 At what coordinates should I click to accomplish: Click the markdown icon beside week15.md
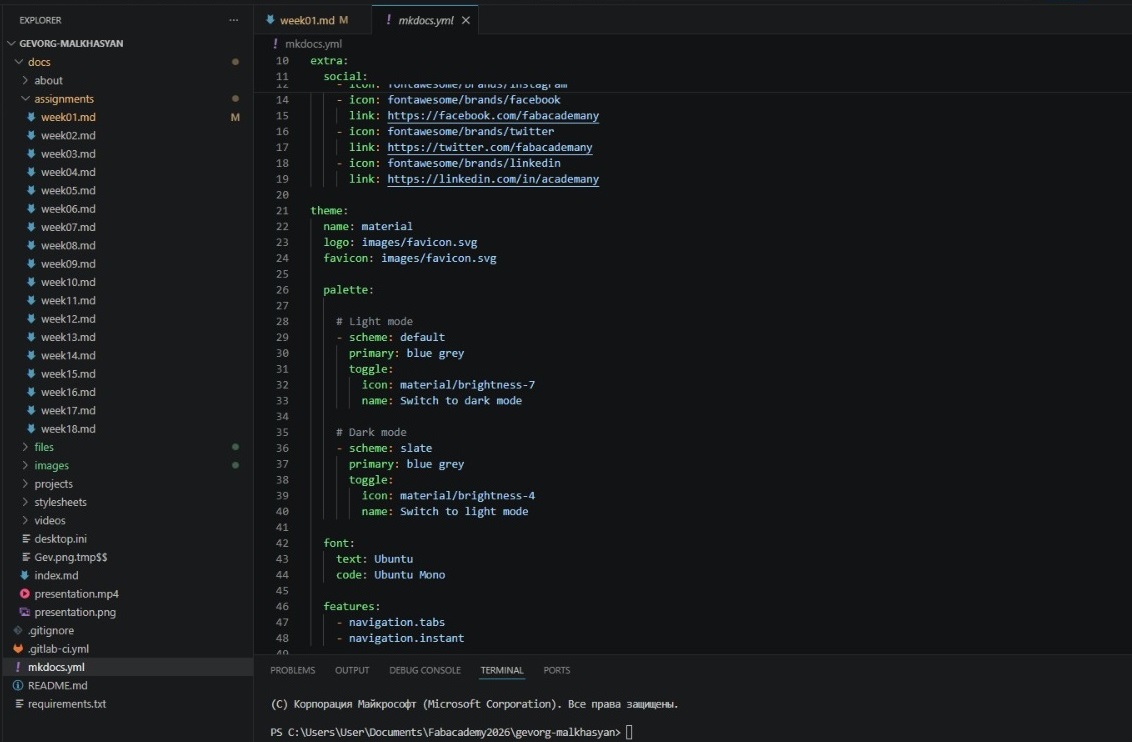(31, 374)
